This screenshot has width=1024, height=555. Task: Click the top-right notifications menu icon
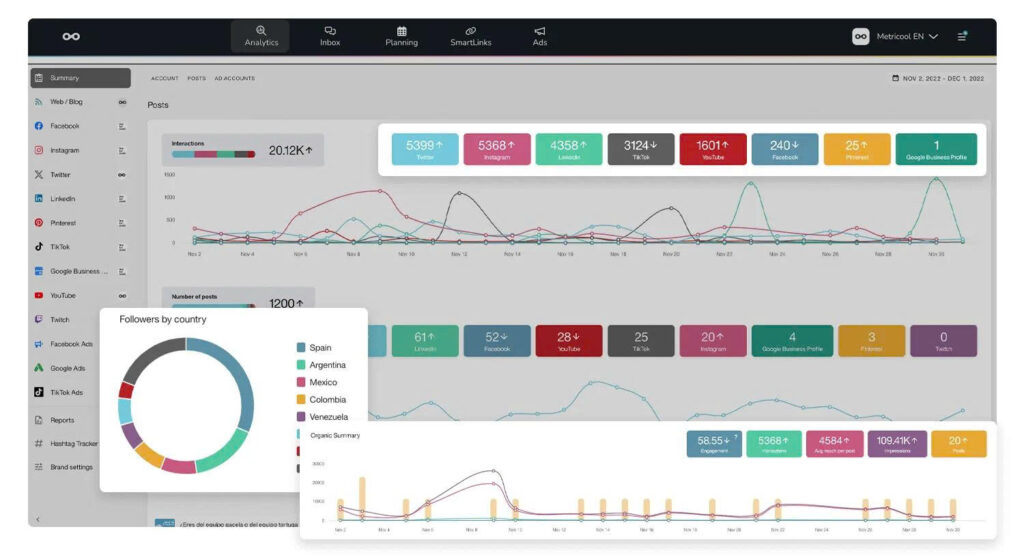coord(962,36)
